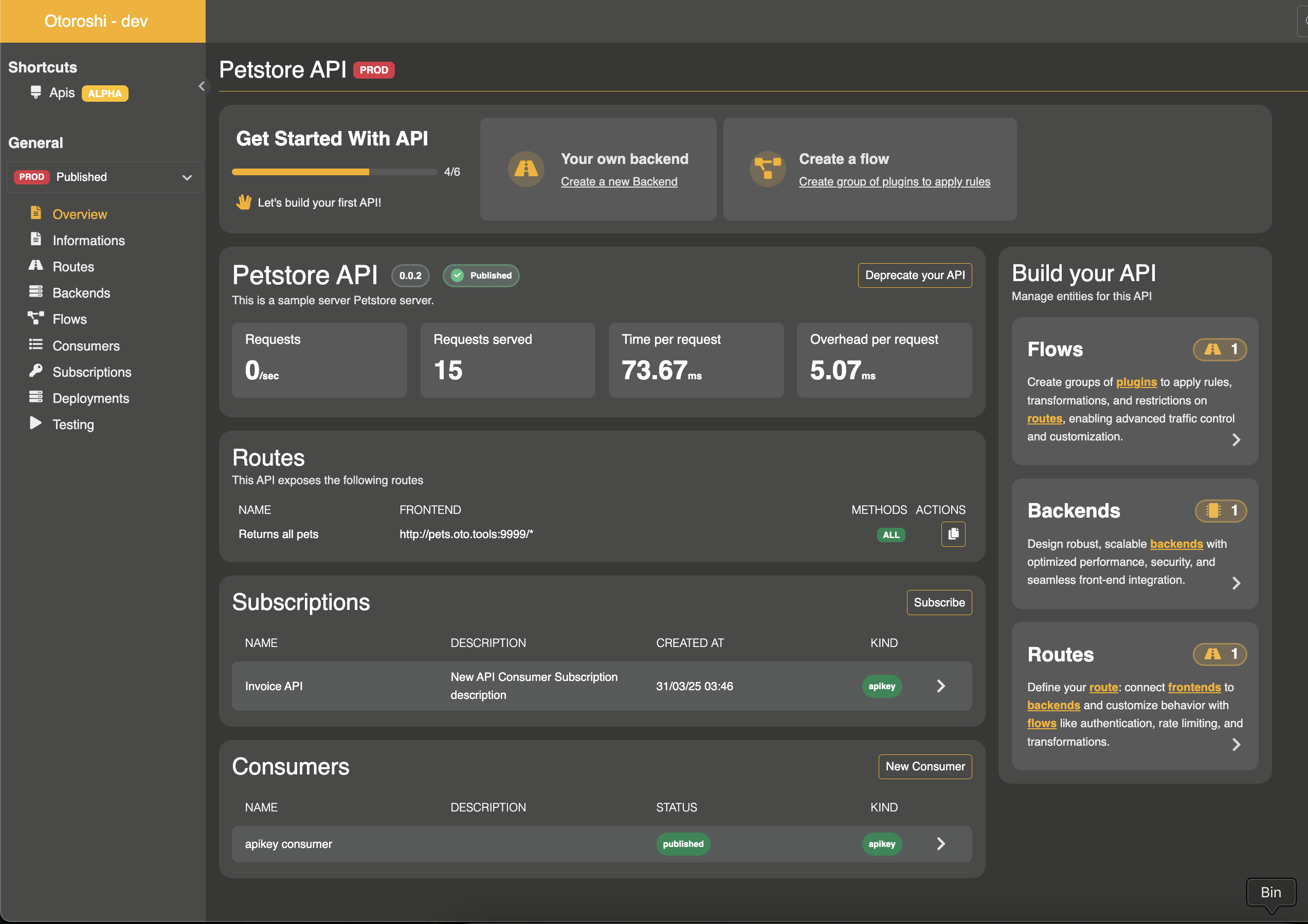The image size is (1308, 924).
Task: Click the Testing play icon in sidebar
Action: click(x=36, y=423)
